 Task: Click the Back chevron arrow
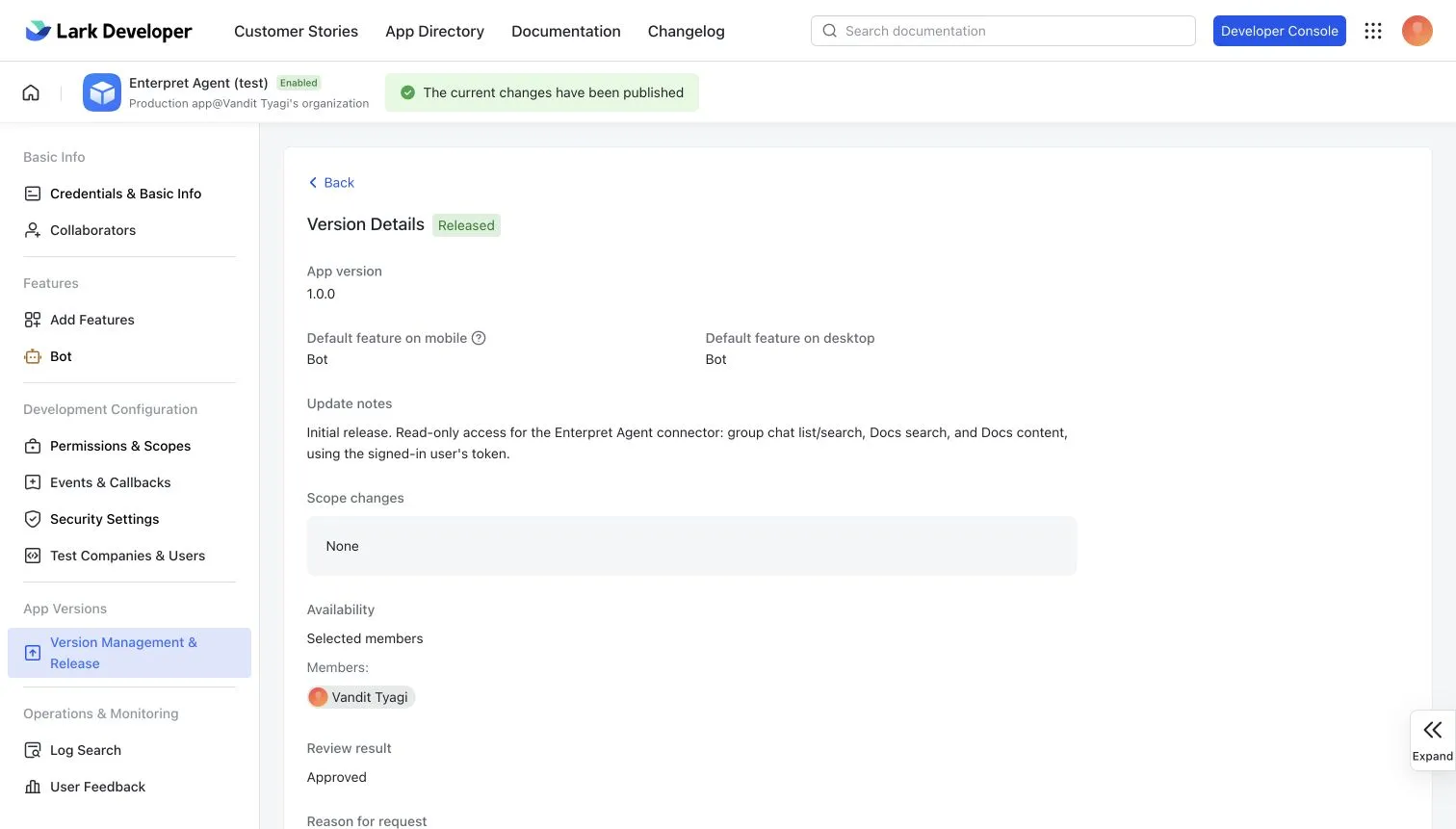tap(313, 182)
